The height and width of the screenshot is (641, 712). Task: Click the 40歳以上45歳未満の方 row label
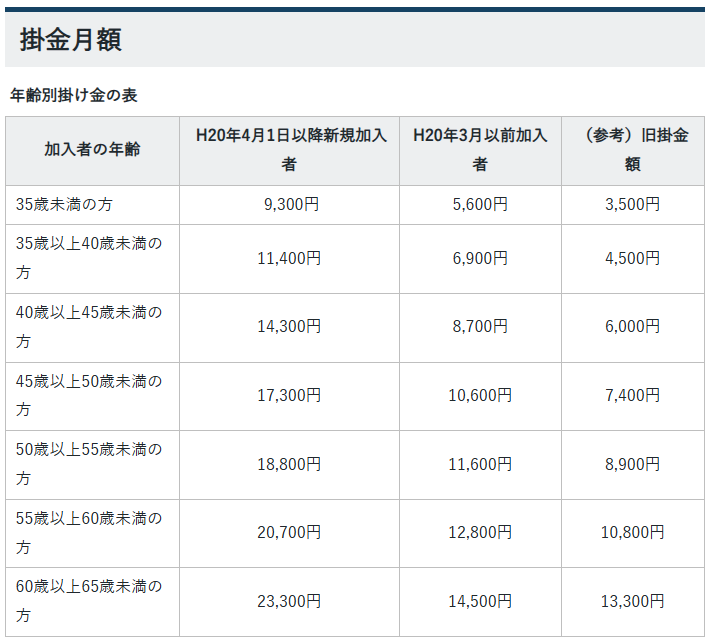[89, 327]
